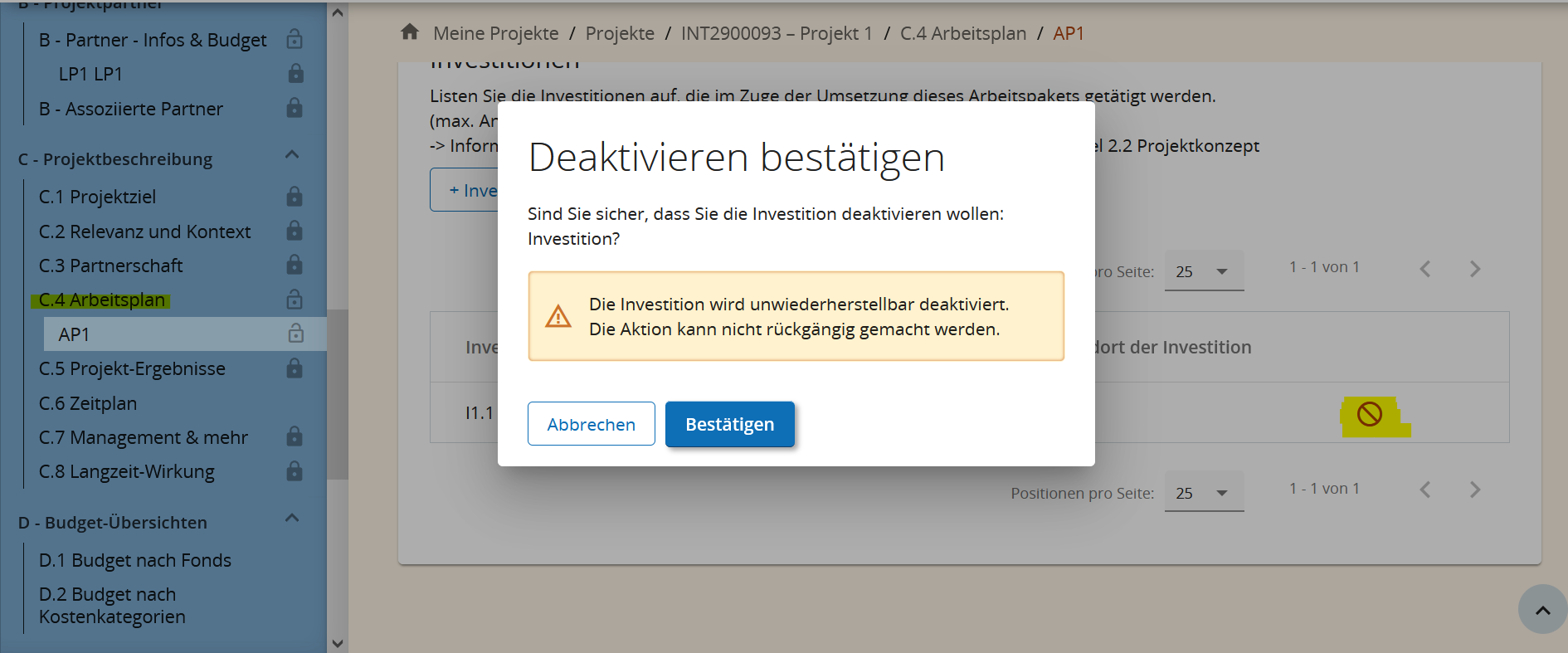
Task: Go to previous page in top paginator
Action: pyautogui.click(x=1425, y=269)
